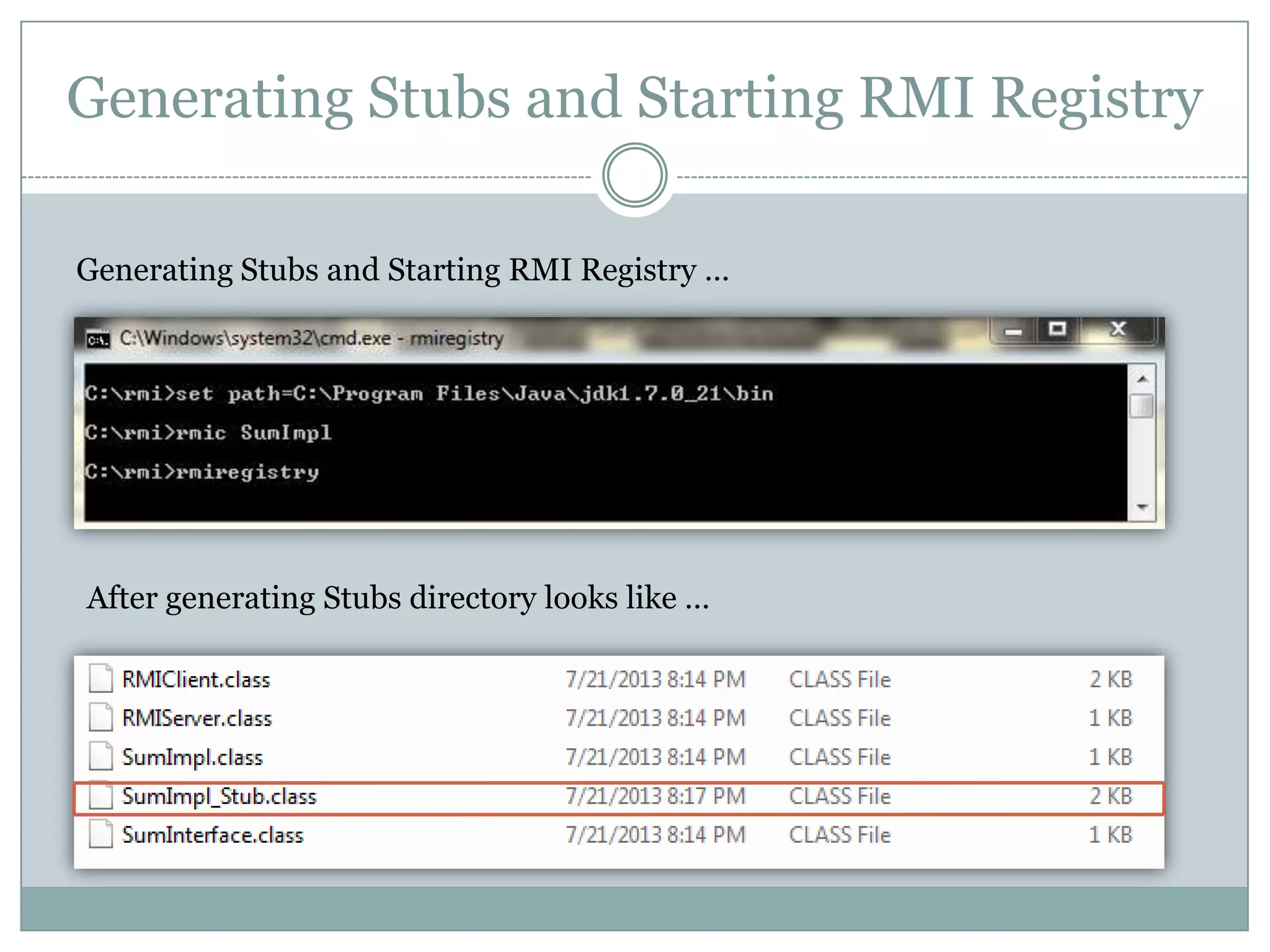Viewport: 1270px width, 952px height.
Task: Maximize the cmd.exe rmiregistry window
Action: [x=1057, y=329]
